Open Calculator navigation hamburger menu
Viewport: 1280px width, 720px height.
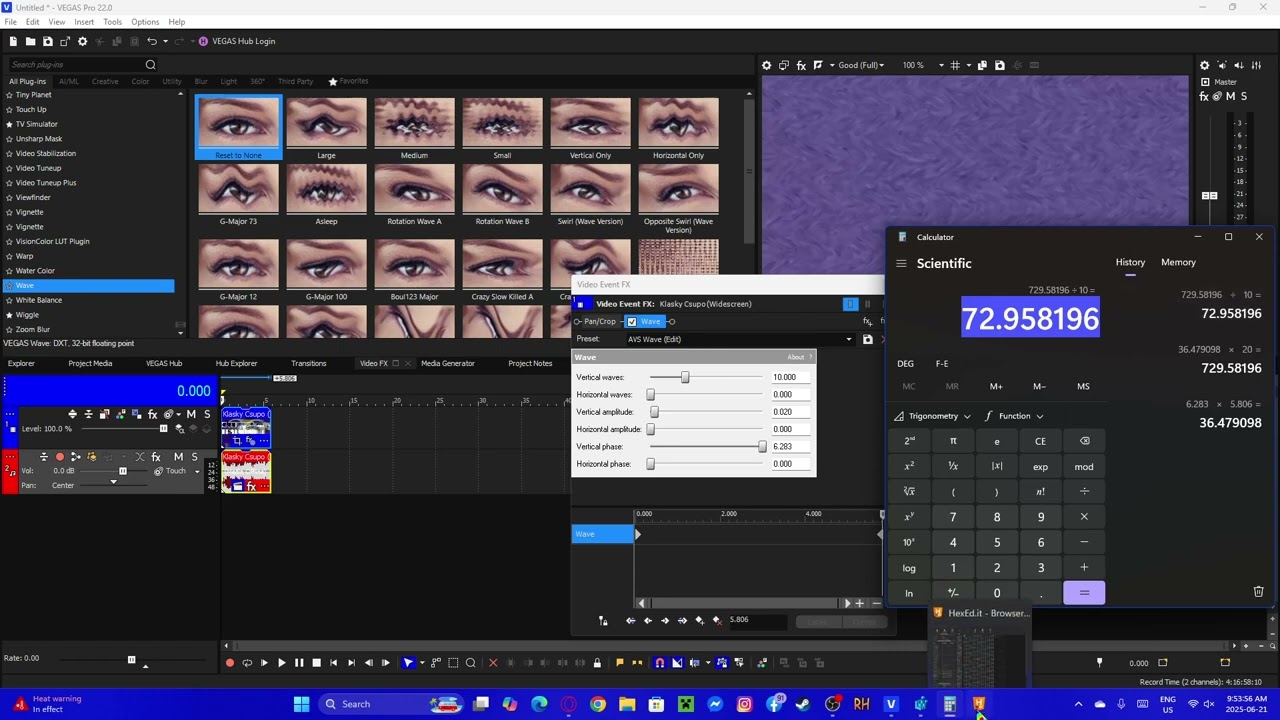[x=901, y=264]
